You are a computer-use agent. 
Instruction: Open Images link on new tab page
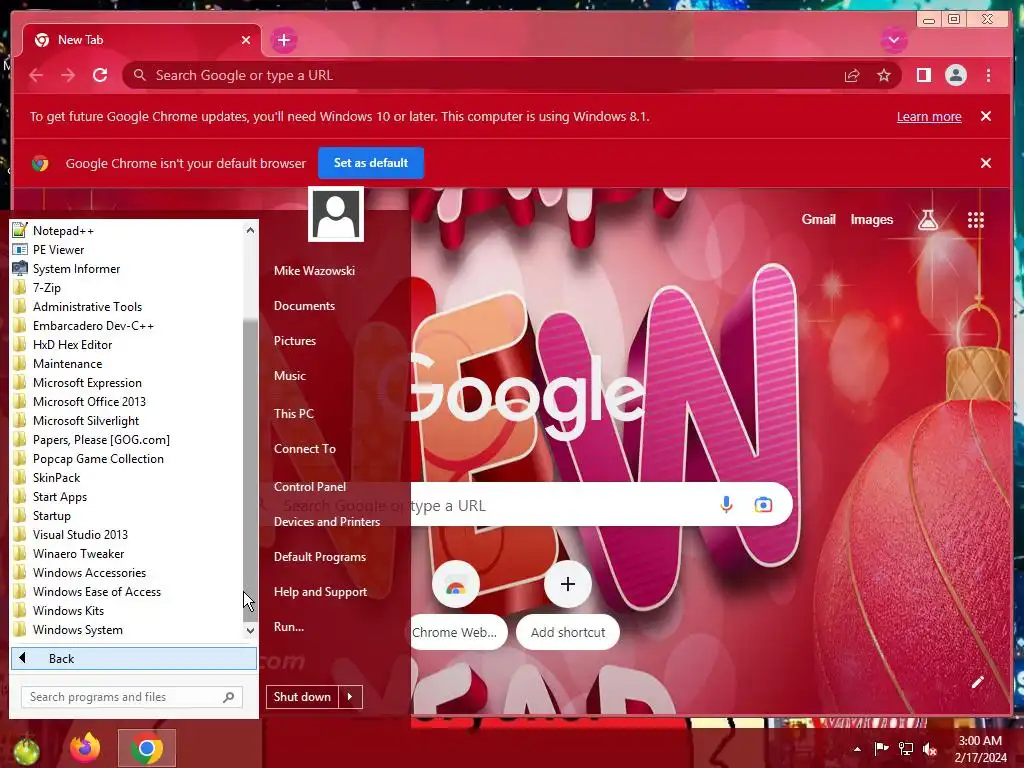point(871,219)
